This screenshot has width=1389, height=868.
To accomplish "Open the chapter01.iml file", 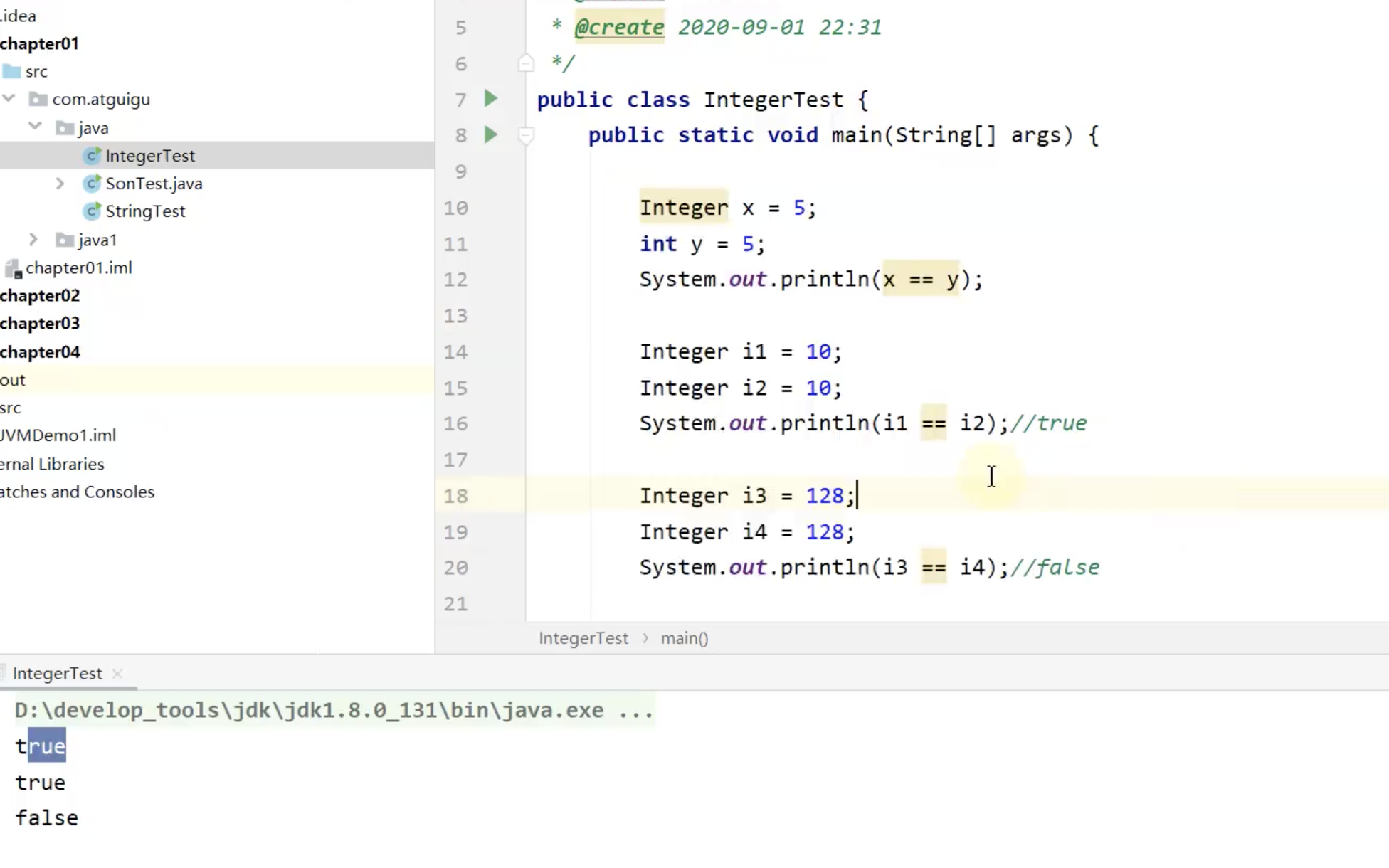I will [79, 268].
